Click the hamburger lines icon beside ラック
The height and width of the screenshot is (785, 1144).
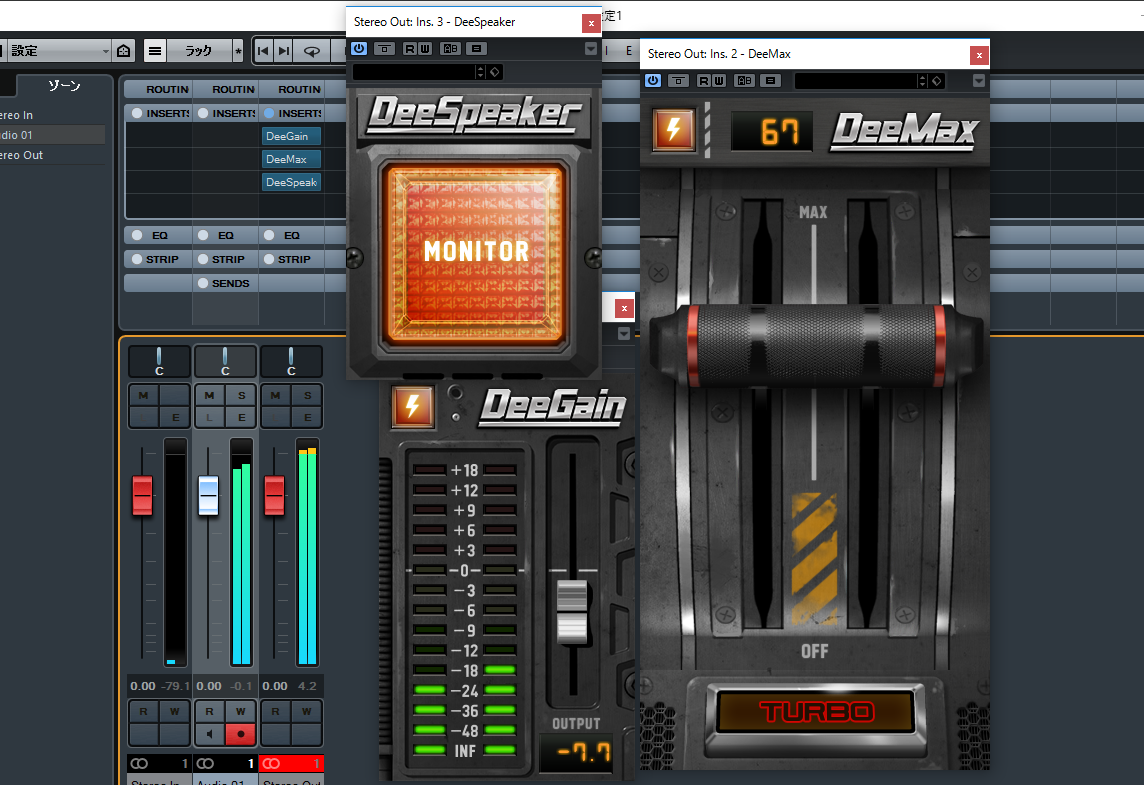pyautogui.click(x=155, y=50)
